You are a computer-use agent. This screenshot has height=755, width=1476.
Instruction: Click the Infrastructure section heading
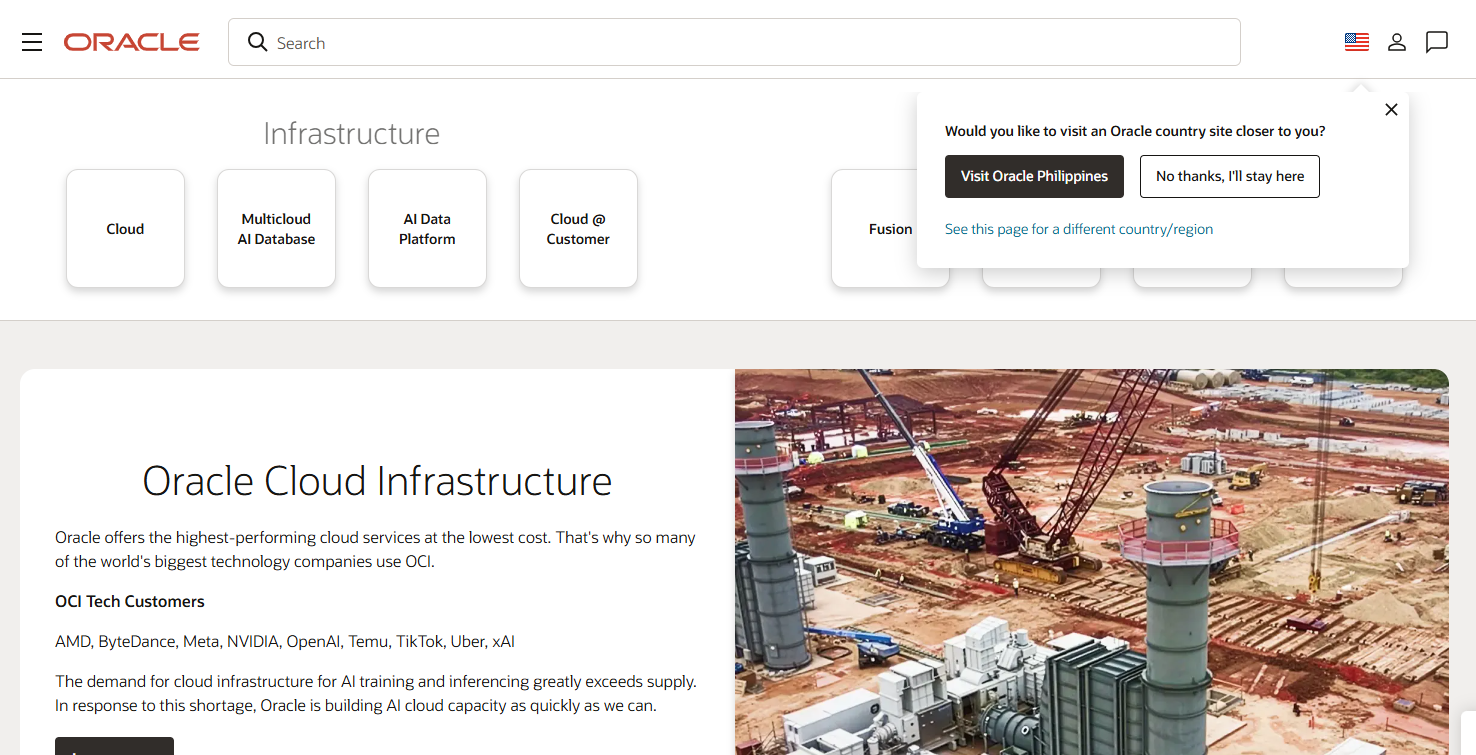tap(351, 133)
